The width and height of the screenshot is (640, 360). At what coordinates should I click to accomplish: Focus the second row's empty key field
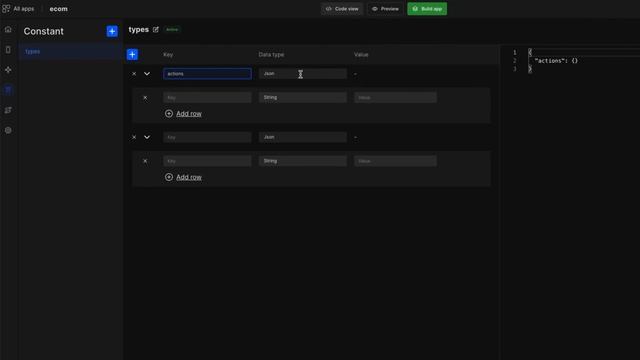coord(207,137)
